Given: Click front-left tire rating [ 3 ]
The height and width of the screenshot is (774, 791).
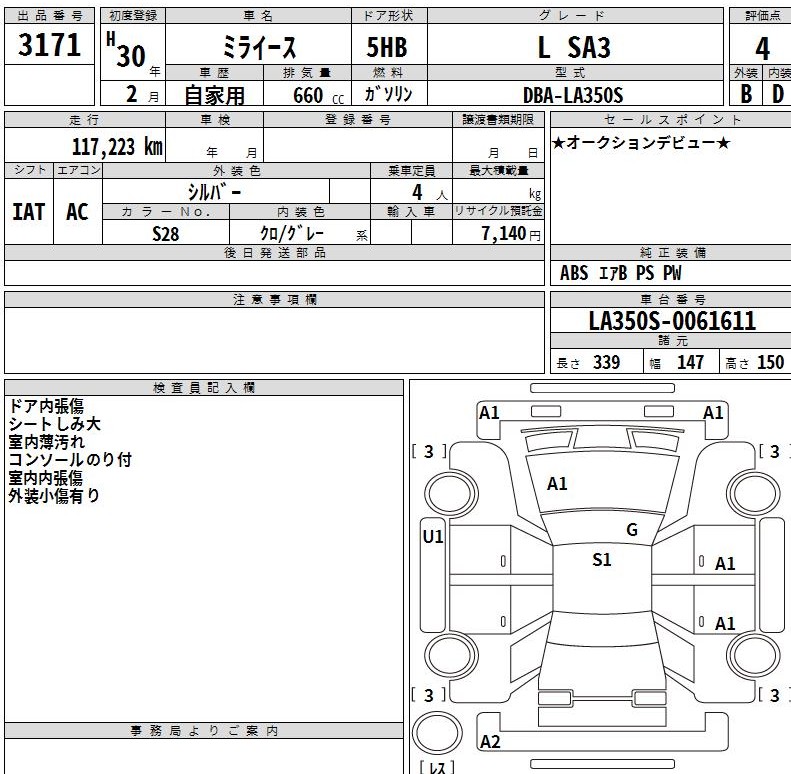Looking at the screenshot, I should click(x=429, y=451).
